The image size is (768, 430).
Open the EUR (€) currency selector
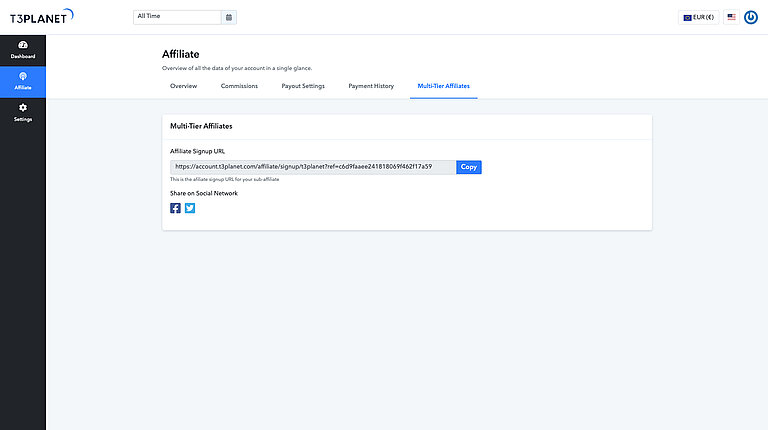698,17
